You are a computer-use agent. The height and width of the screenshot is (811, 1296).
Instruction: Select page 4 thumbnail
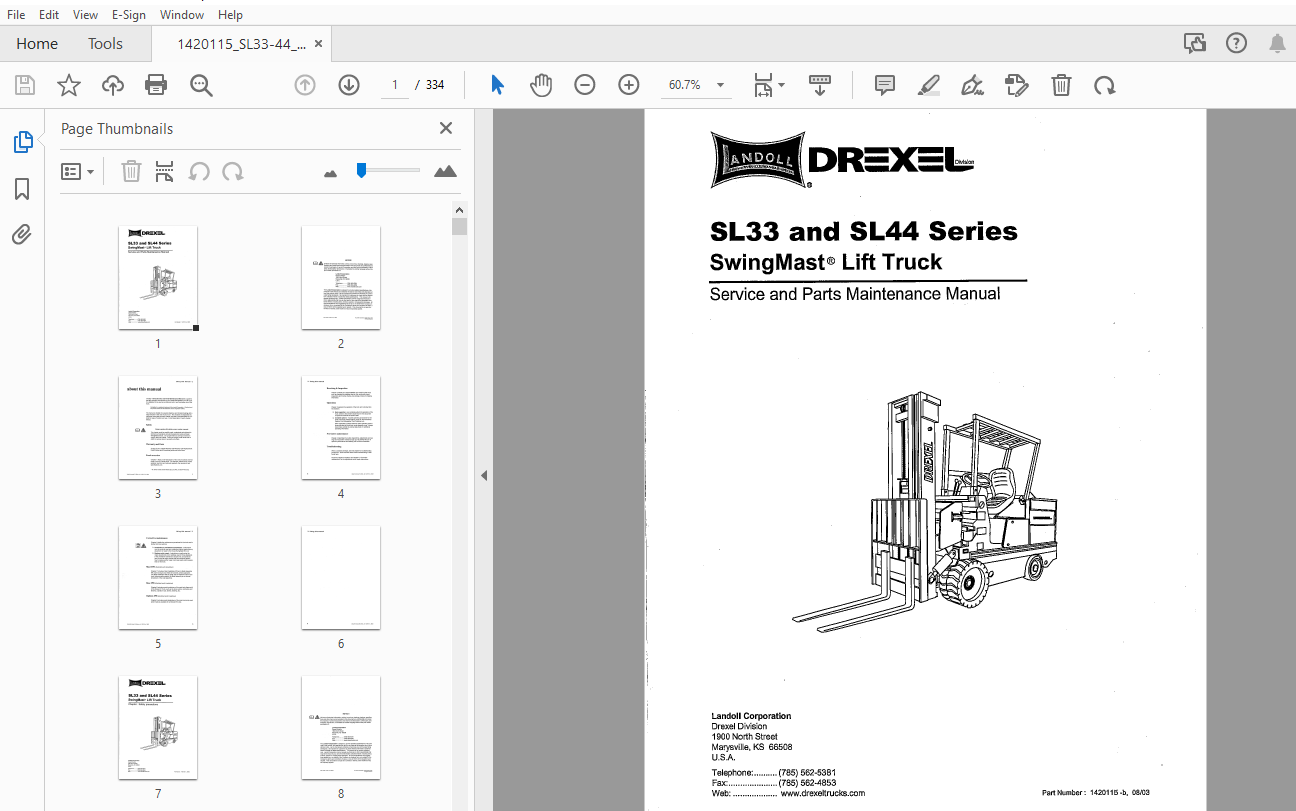(x=341, y=427)
